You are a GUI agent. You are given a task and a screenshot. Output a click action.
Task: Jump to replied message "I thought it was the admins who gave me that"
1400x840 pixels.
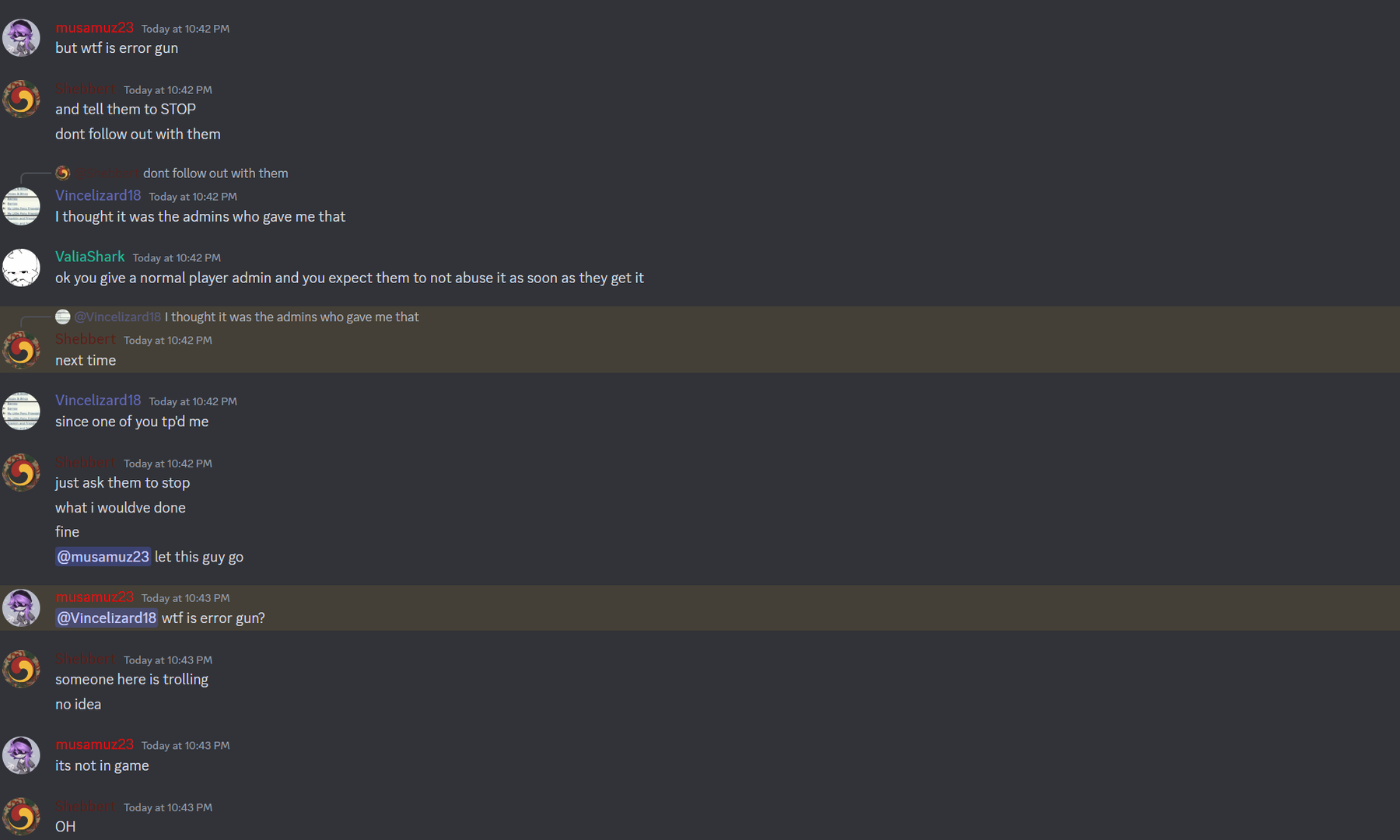point(292,317)
